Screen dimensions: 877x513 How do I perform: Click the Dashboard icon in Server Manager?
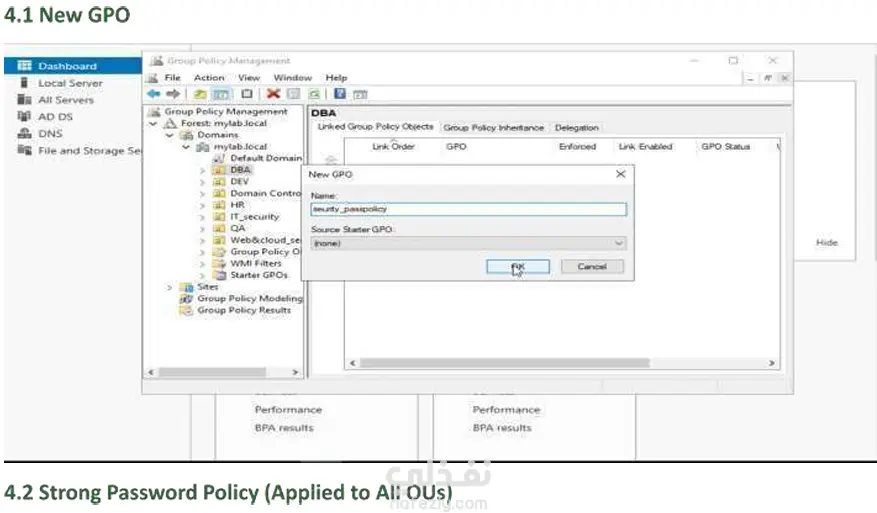(24, 66)
